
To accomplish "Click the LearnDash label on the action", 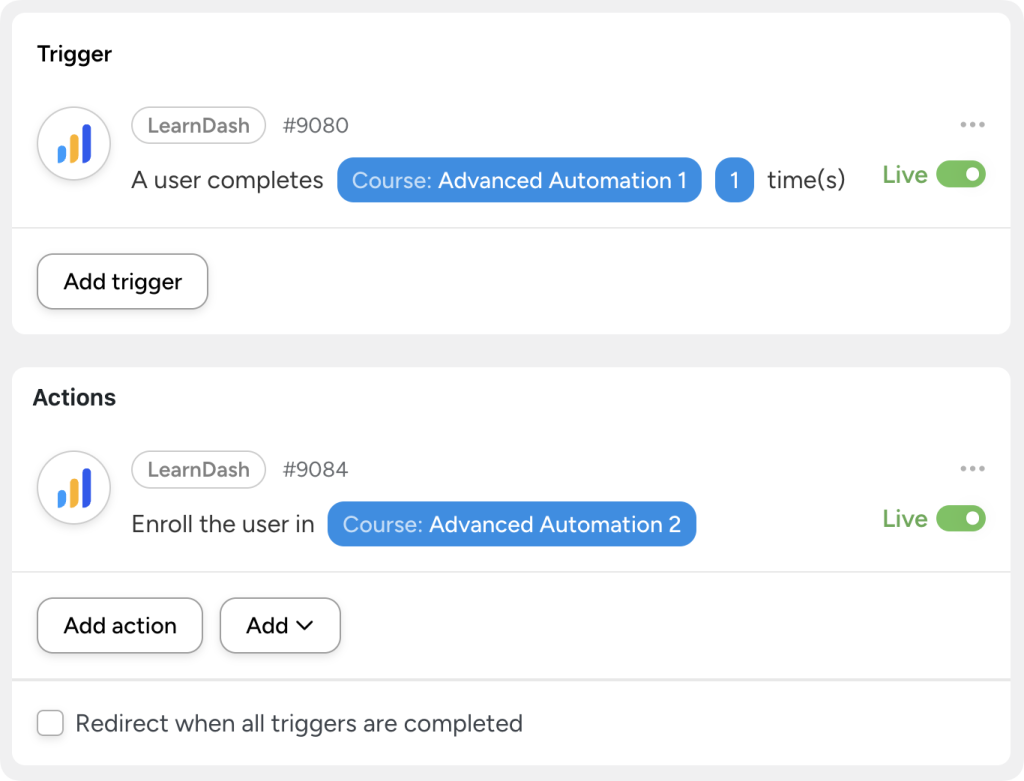I will click(x=198, y=469).
